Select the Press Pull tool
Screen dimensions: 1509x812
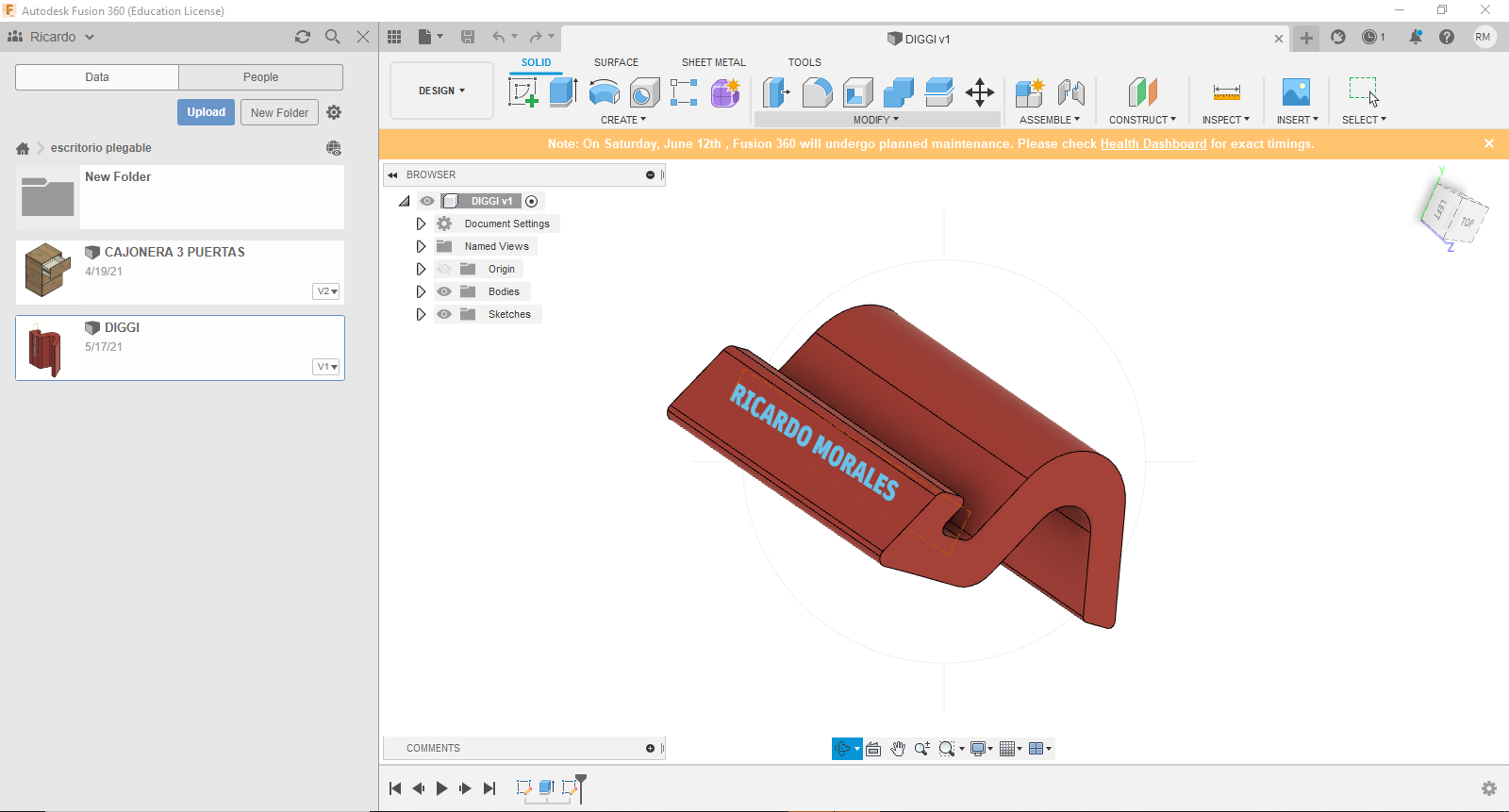click(776, 92)
